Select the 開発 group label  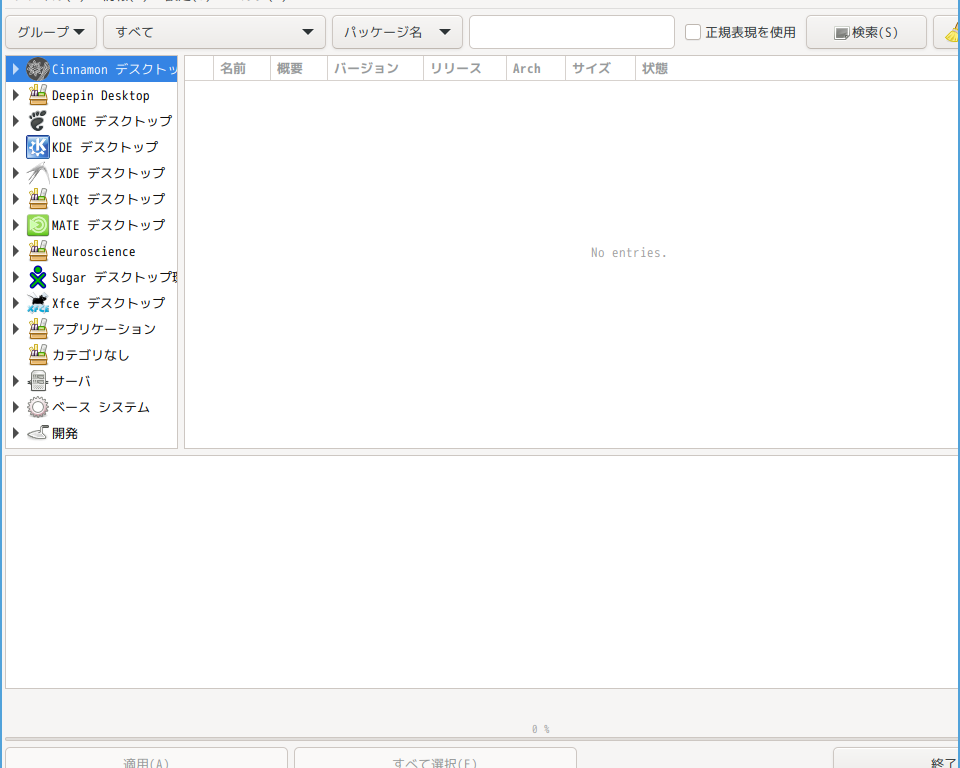(x=65, y=433)
